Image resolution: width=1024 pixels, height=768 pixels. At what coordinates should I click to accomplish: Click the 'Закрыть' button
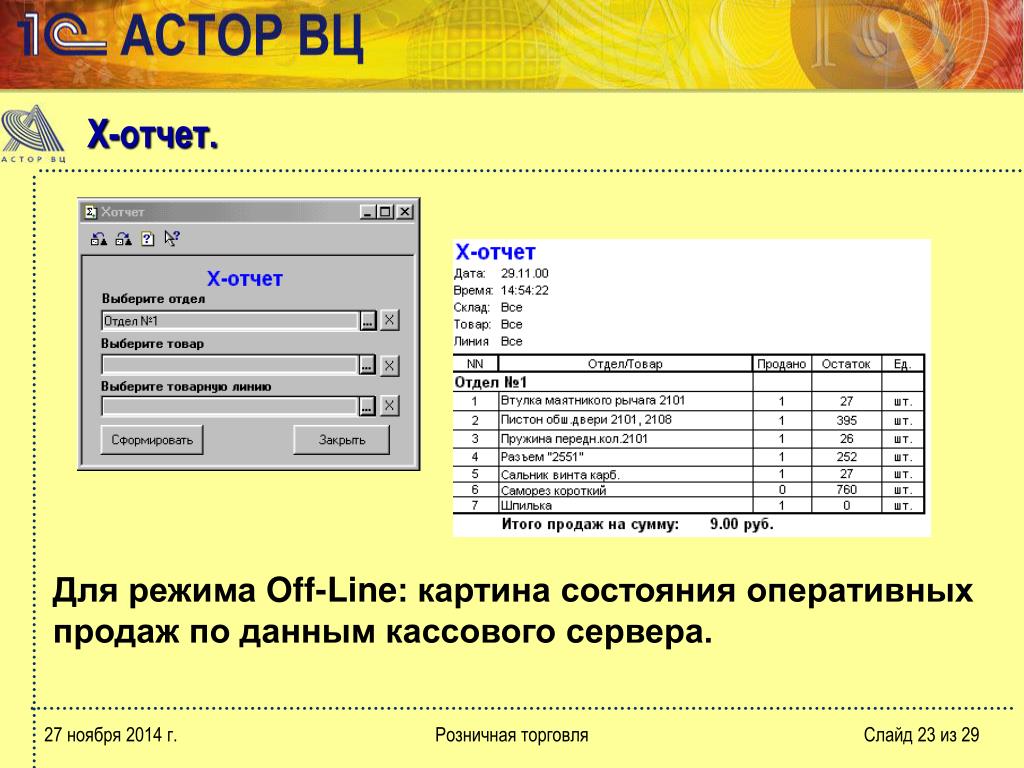[x=342, y=440]
